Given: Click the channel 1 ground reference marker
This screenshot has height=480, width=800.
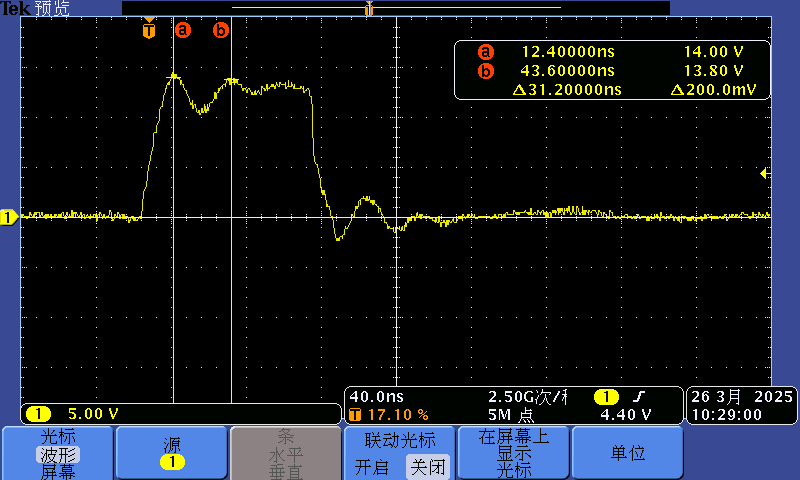Looking at the screenshot, I should (x=9, y=217).
